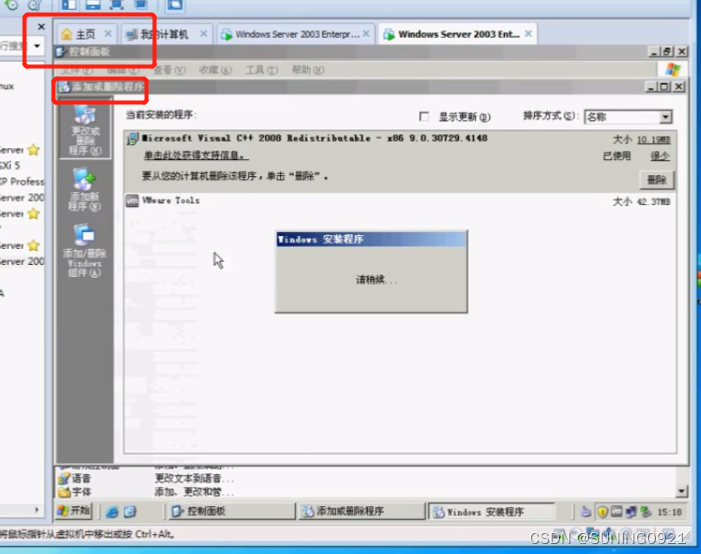Viewport: 701px width, 554px height.
Task: Click the Visual C++ 2008 Redistributable icon
Action: (132, 139)
